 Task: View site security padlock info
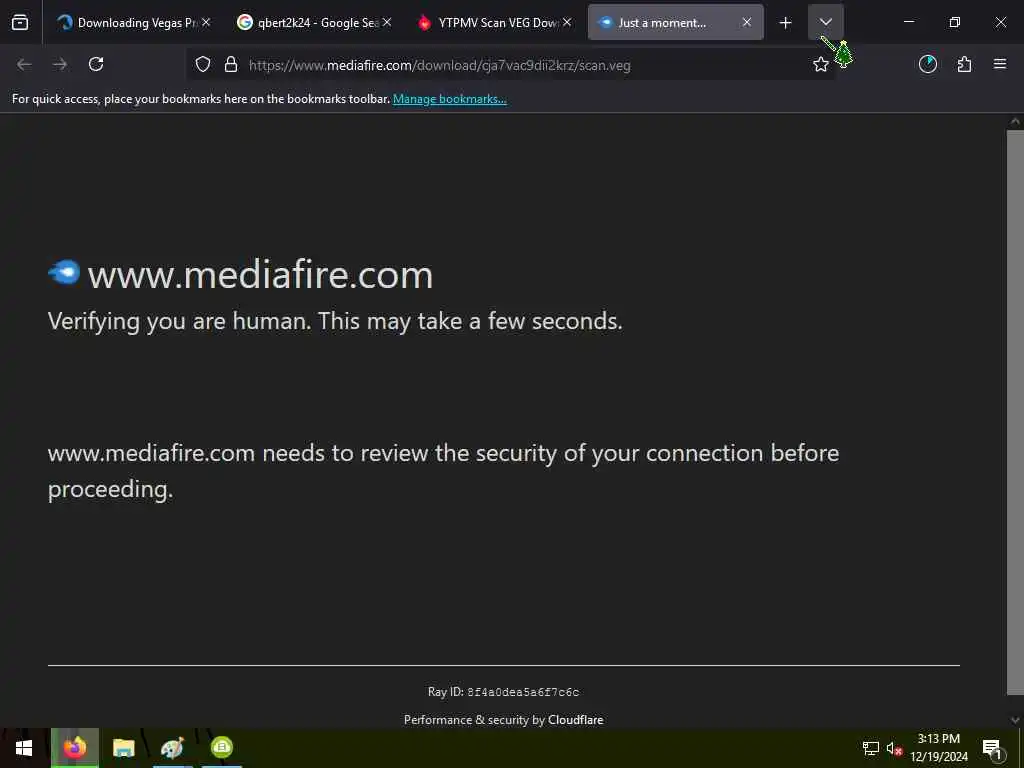tap(231, 65)
